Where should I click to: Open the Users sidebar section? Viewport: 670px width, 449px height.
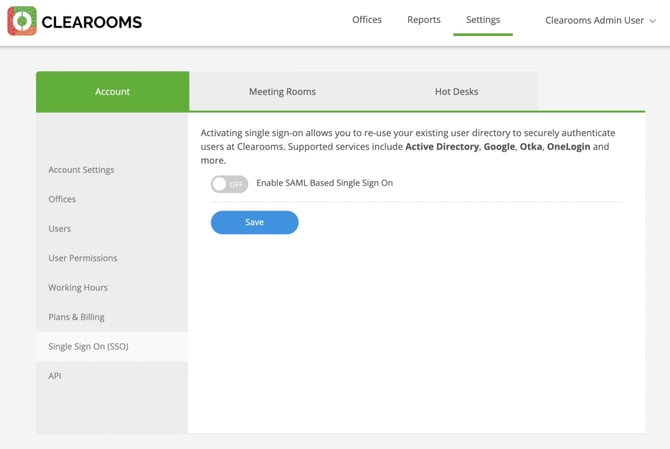pyautogui.click(x=60, y=229)
